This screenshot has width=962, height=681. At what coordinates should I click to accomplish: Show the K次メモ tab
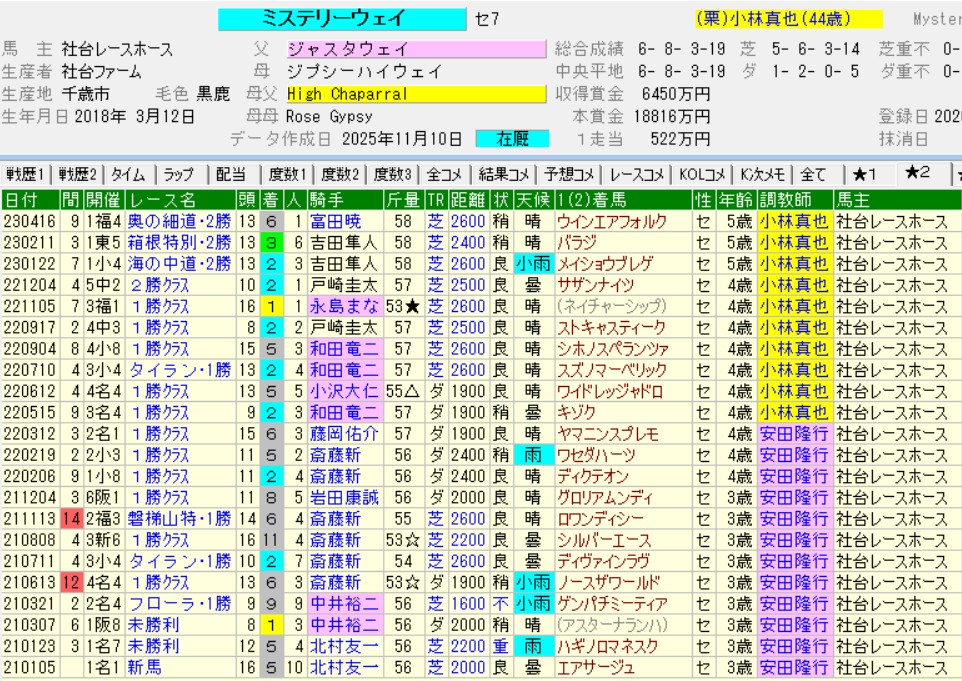click(763, 174)
